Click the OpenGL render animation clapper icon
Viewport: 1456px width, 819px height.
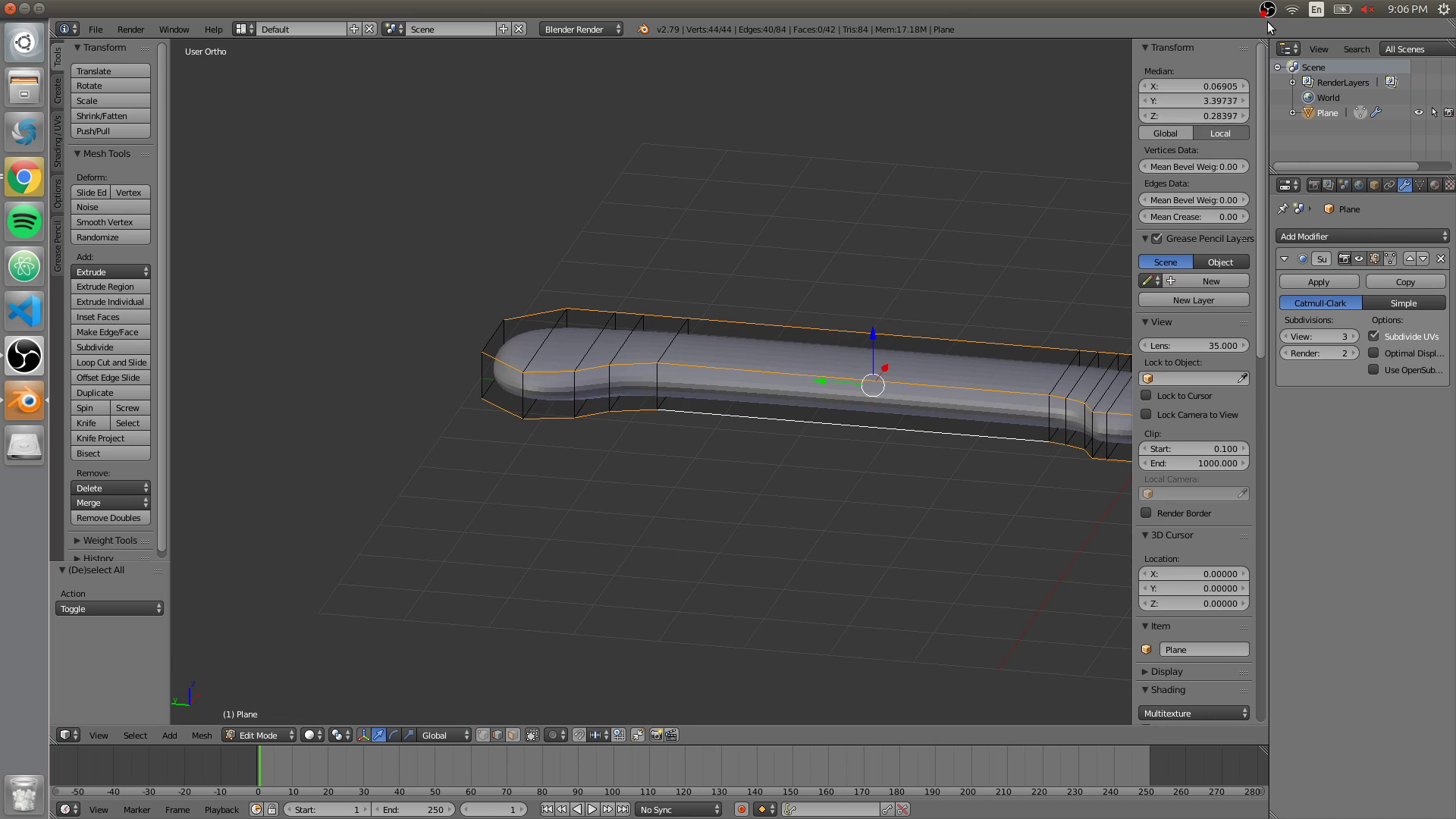point(671,735)
